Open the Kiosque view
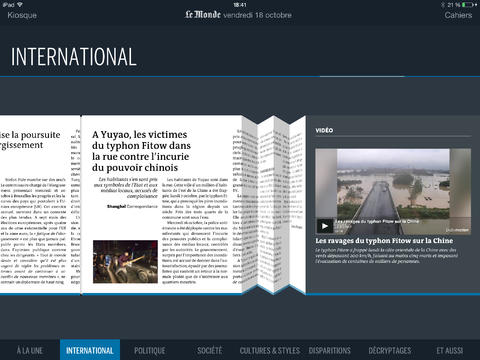 pyautogui.click(x=22, y=15)
